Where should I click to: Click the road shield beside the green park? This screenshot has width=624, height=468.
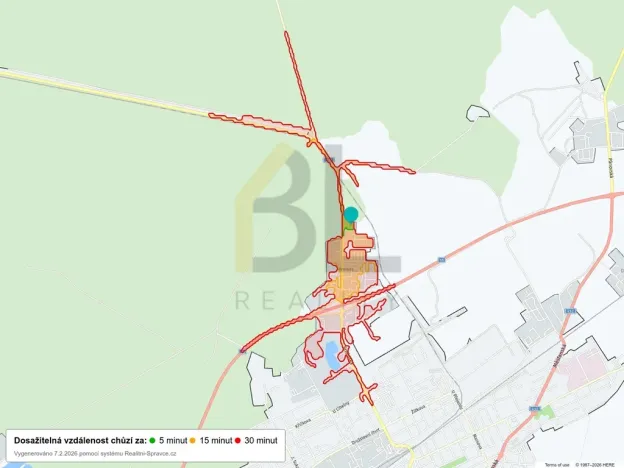(534, 409)
